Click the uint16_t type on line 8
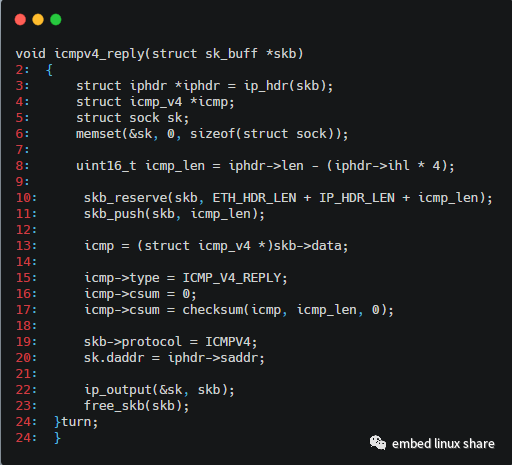 point(106,166)
